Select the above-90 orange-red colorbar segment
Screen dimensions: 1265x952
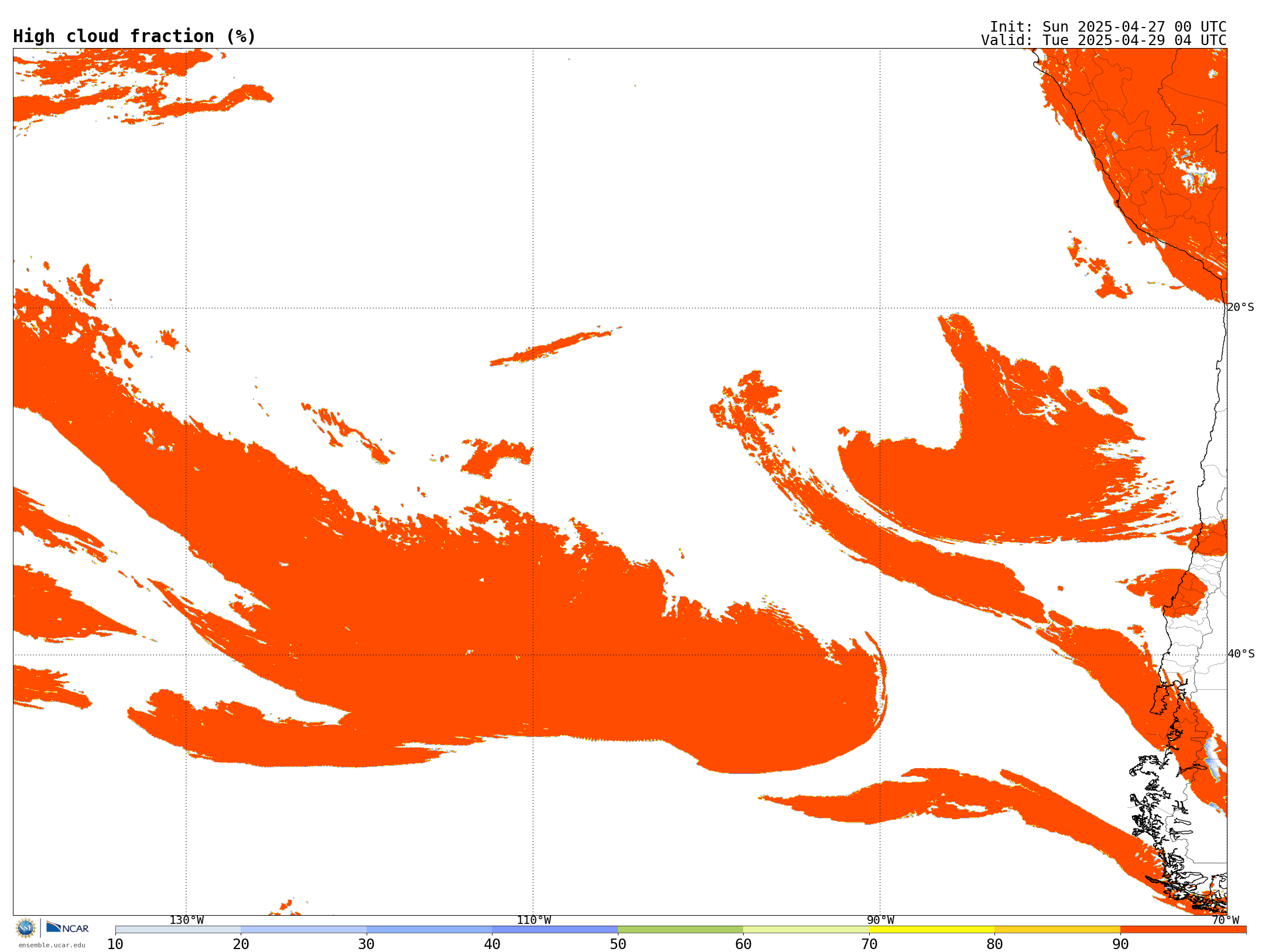[x=1183, y=930]
